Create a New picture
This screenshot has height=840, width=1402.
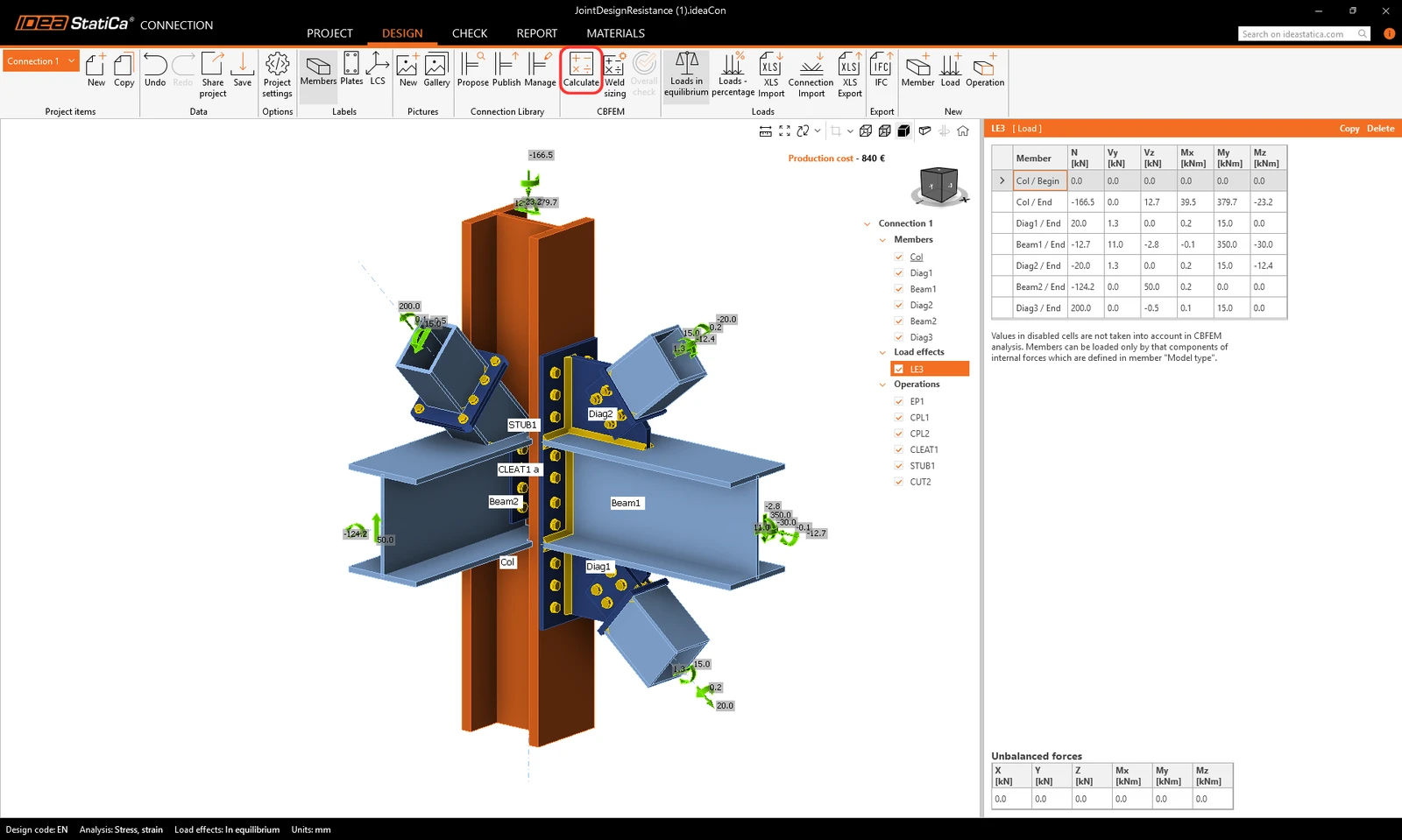[407, 70]
